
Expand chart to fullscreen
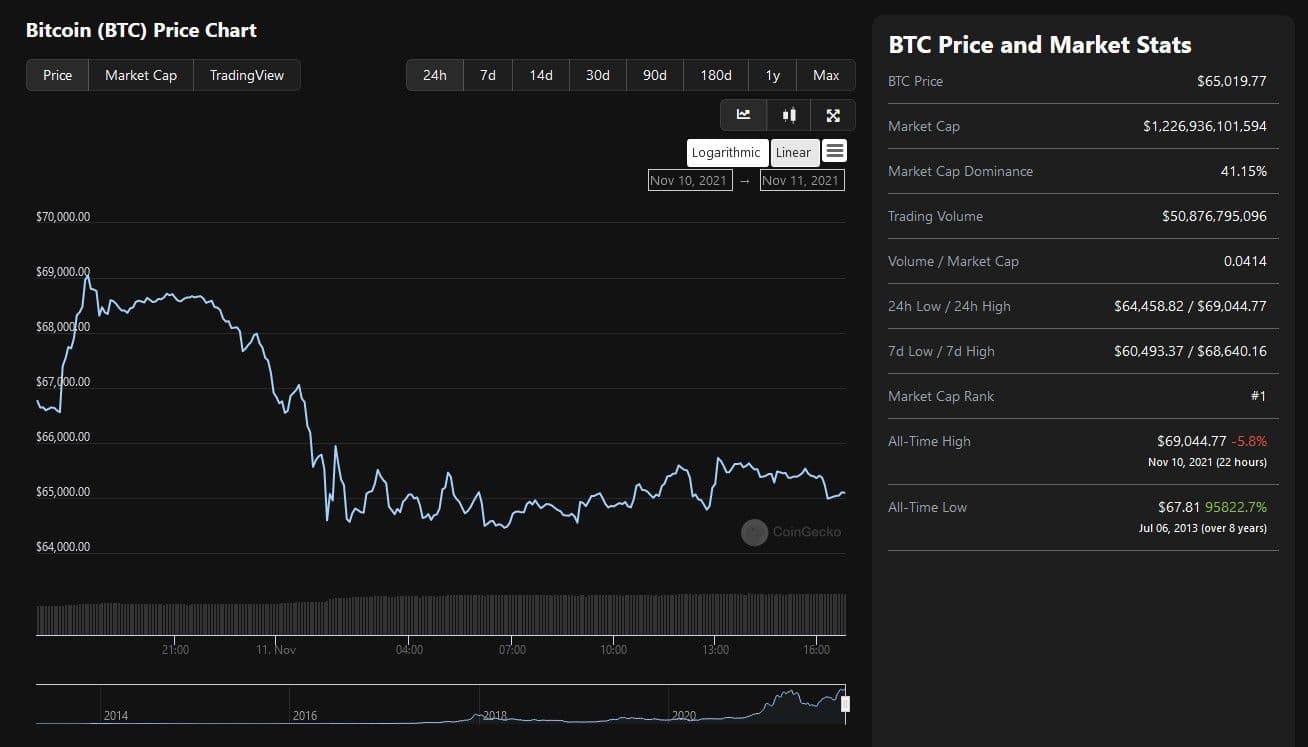coord(833,115)
